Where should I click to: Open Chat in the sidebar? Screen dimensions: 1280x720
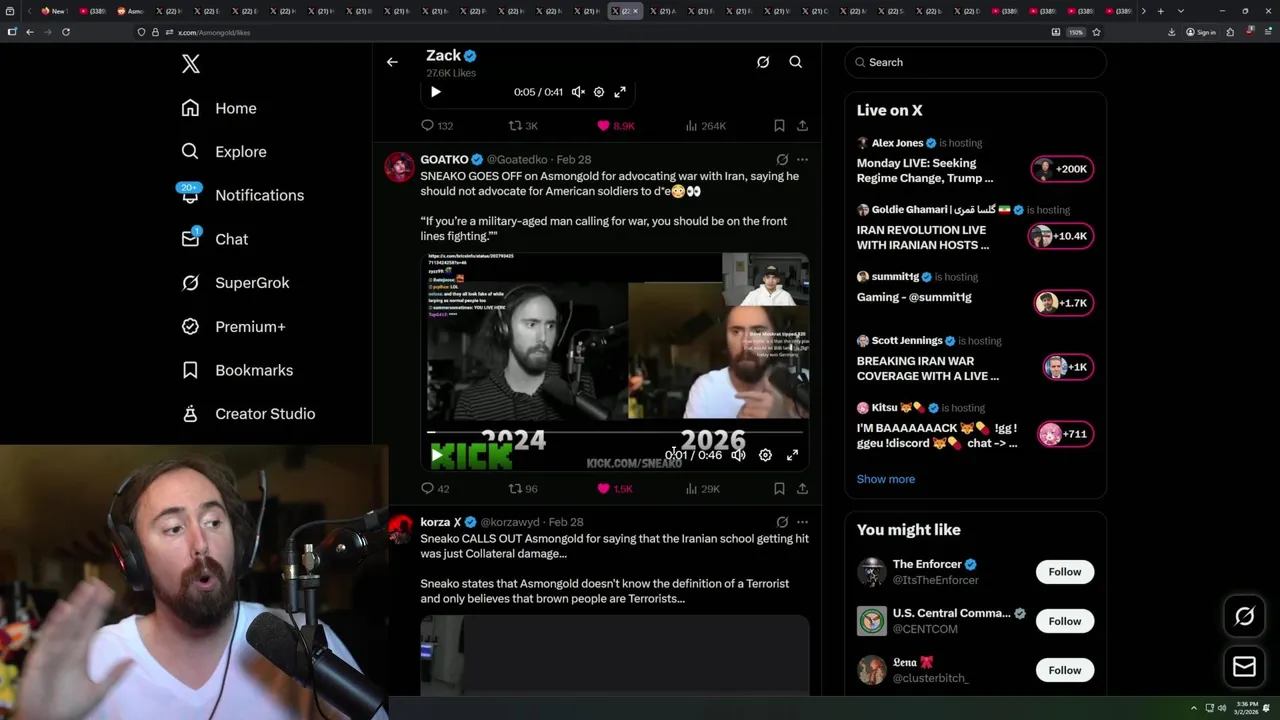(214, 239)
